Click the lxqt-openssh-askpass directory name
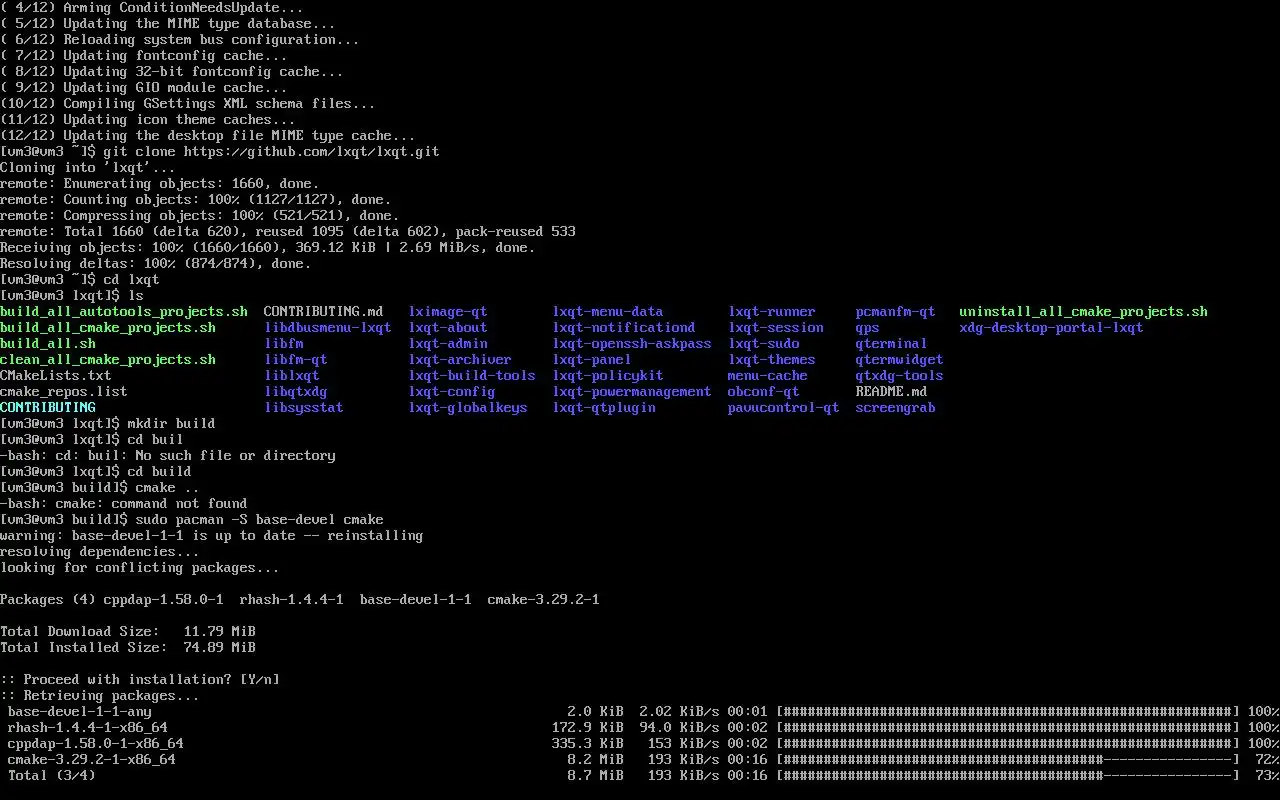The image size is (1280, 800). click(x=632, y=344)
